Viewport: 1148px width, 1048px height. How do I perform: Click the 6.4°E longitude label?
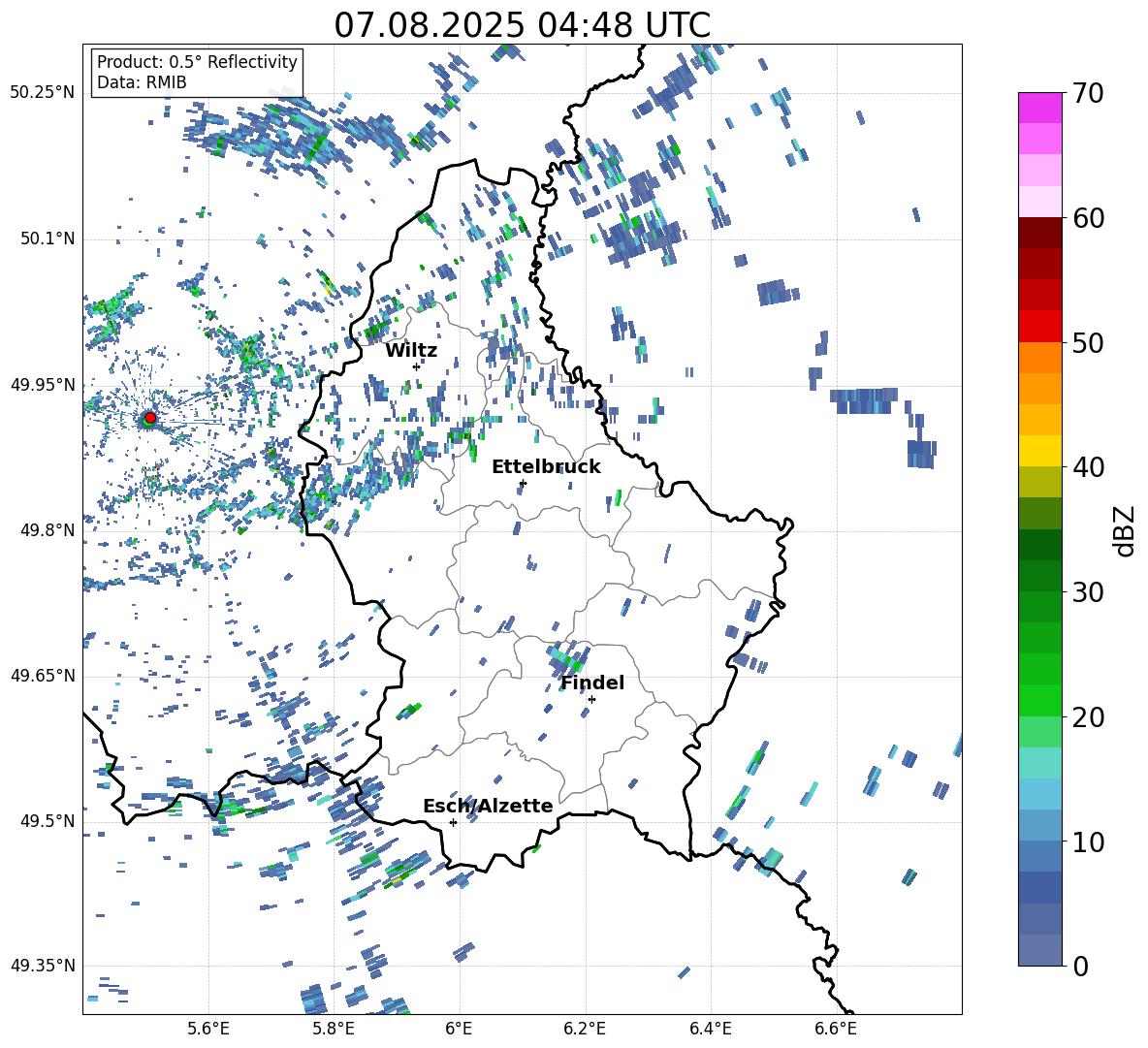point(710,1029)
